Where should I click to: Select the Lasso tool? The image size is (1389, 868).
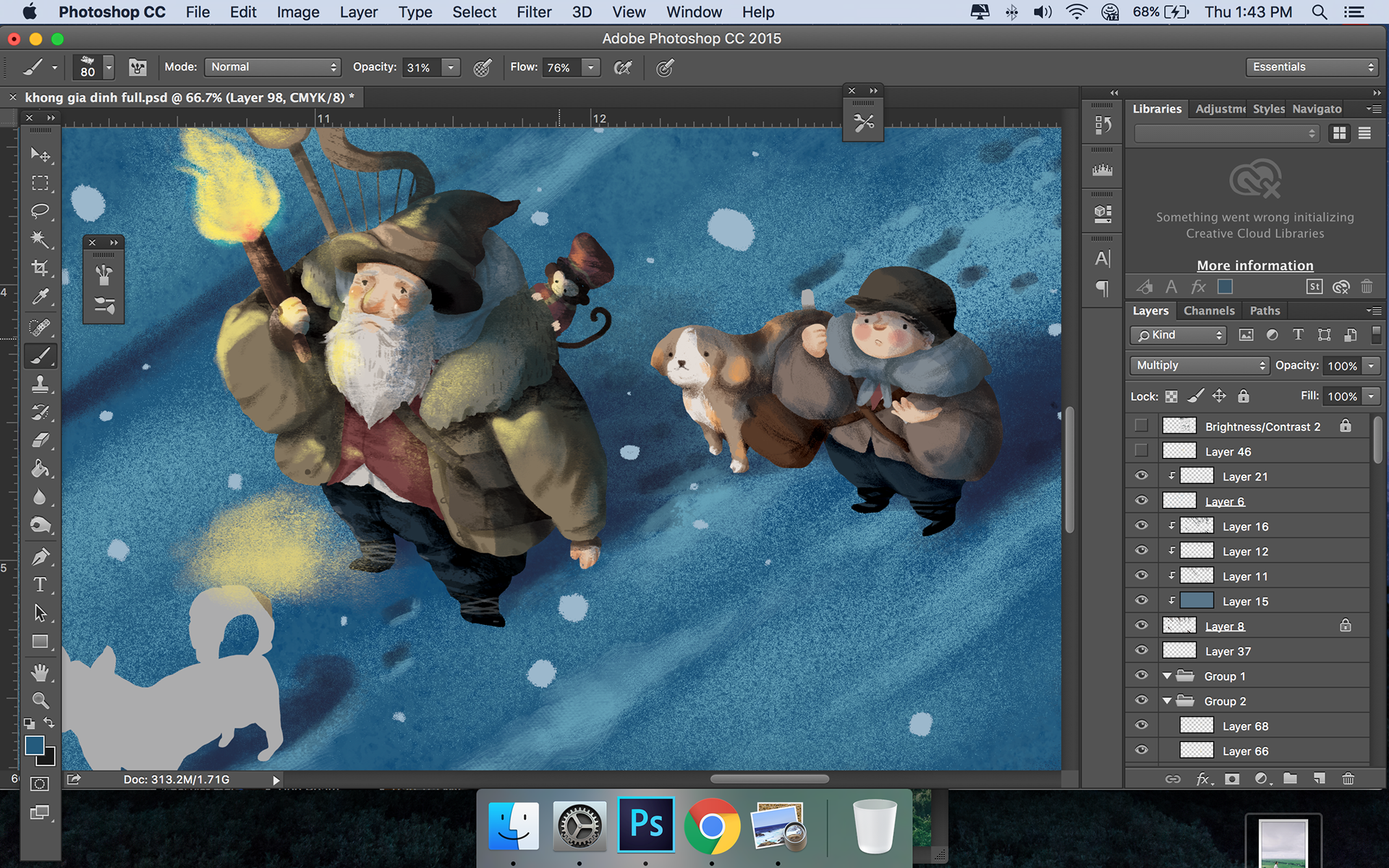click(x=40, y=211)
